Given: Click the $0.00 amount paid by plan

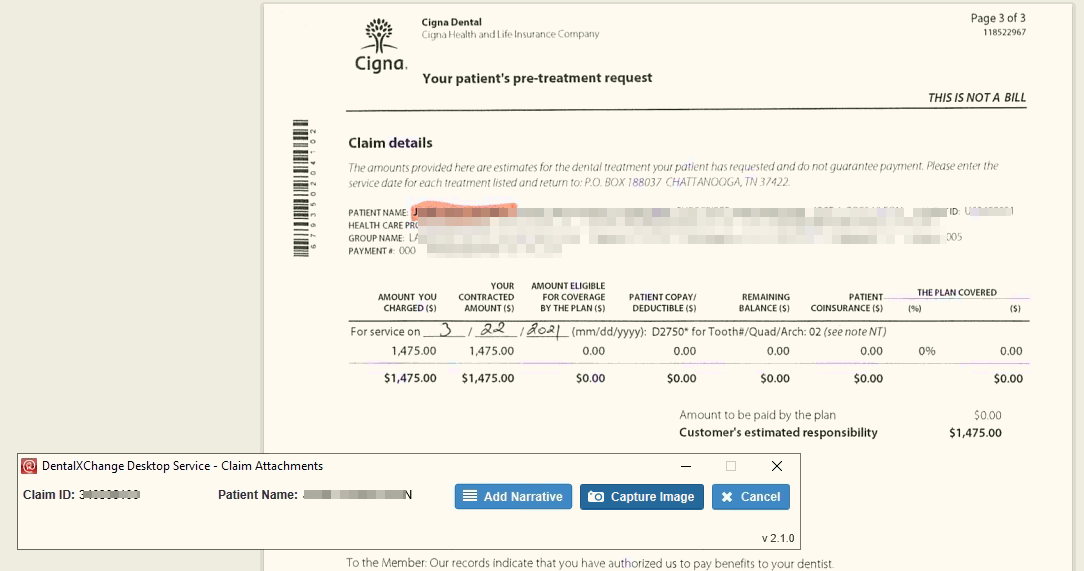Looking at the screenshot, I should coord(987,415).
